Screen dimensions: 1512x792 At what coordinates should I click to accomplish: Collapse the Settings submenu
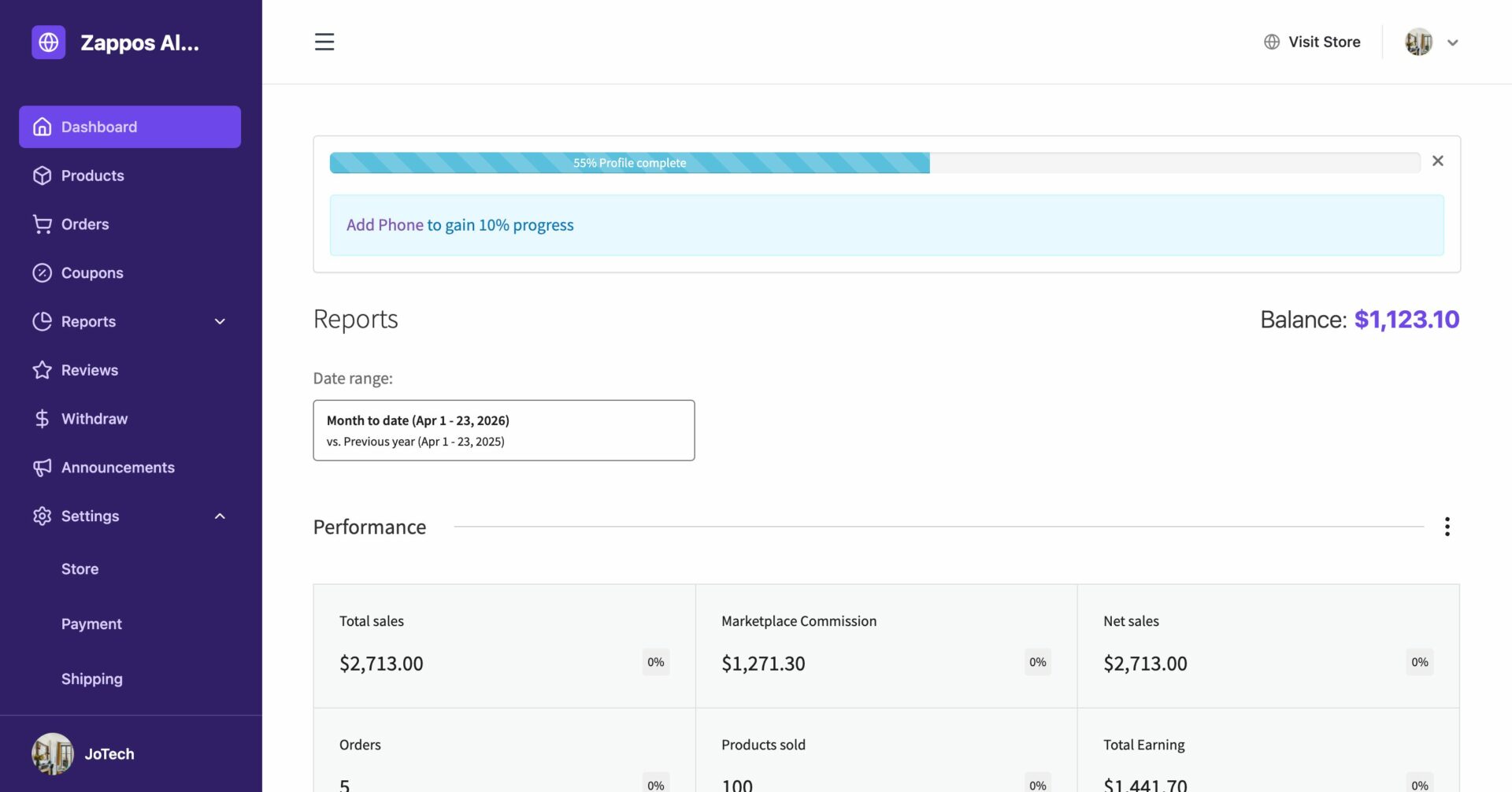(219, 516)
